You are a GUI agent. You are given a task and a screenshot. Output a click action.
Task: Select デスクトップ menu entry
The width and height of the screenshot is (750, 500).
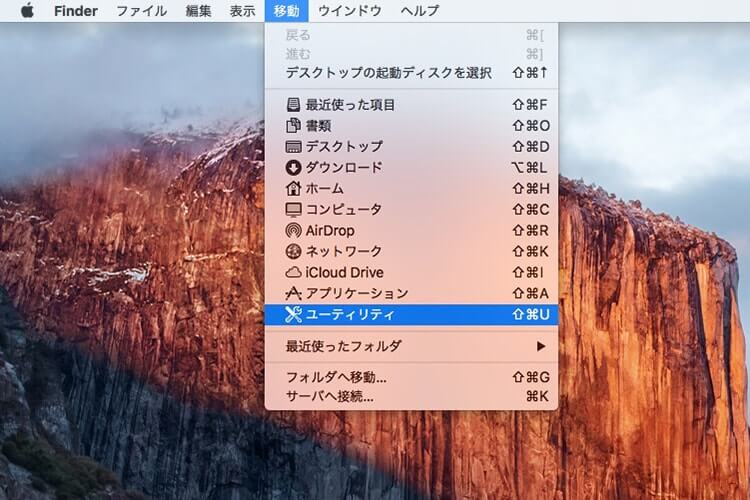coord(411,146)
